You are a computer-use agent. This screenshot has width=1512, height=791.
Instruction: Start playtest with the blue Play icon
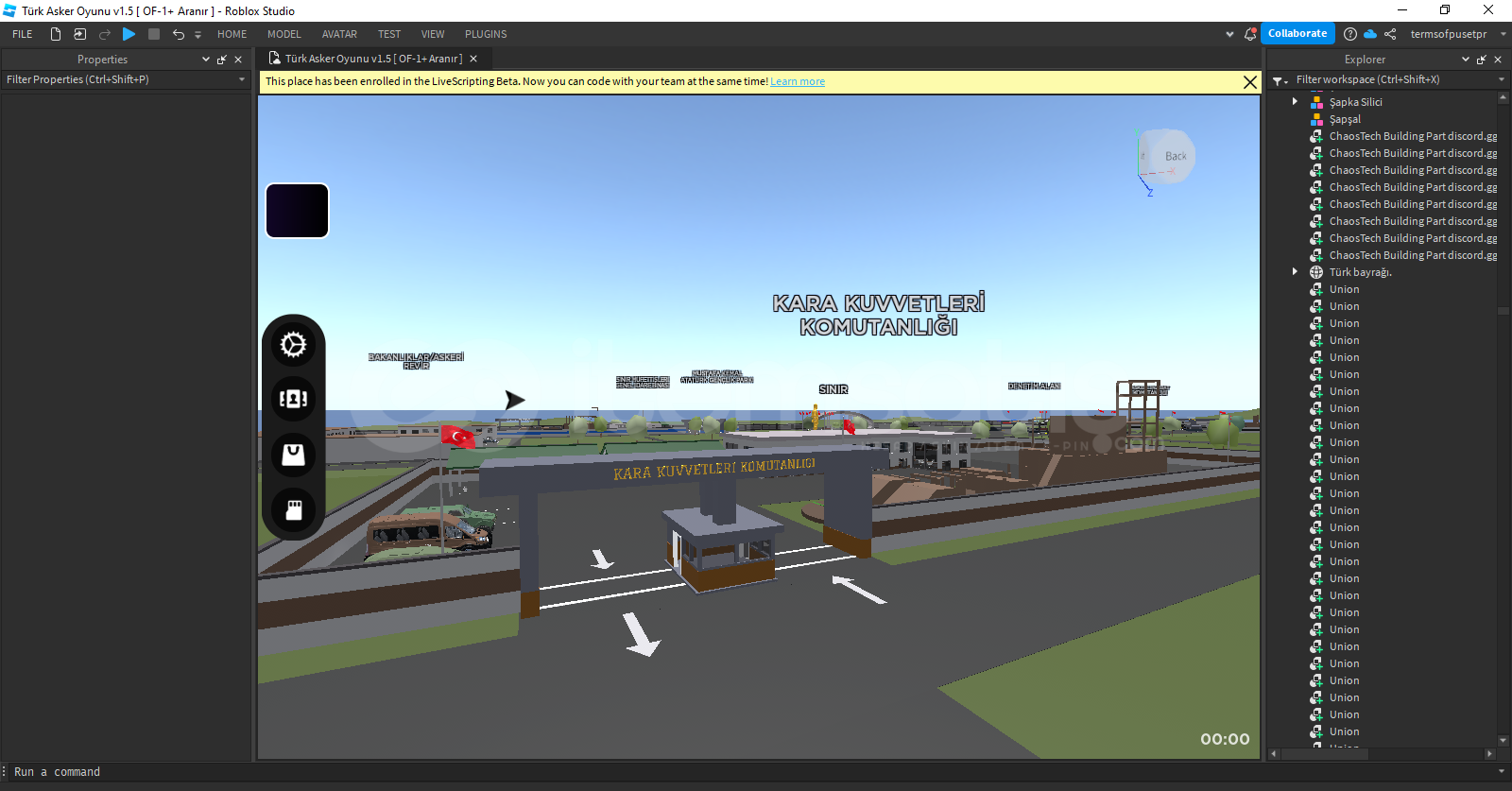click(129, 34)
